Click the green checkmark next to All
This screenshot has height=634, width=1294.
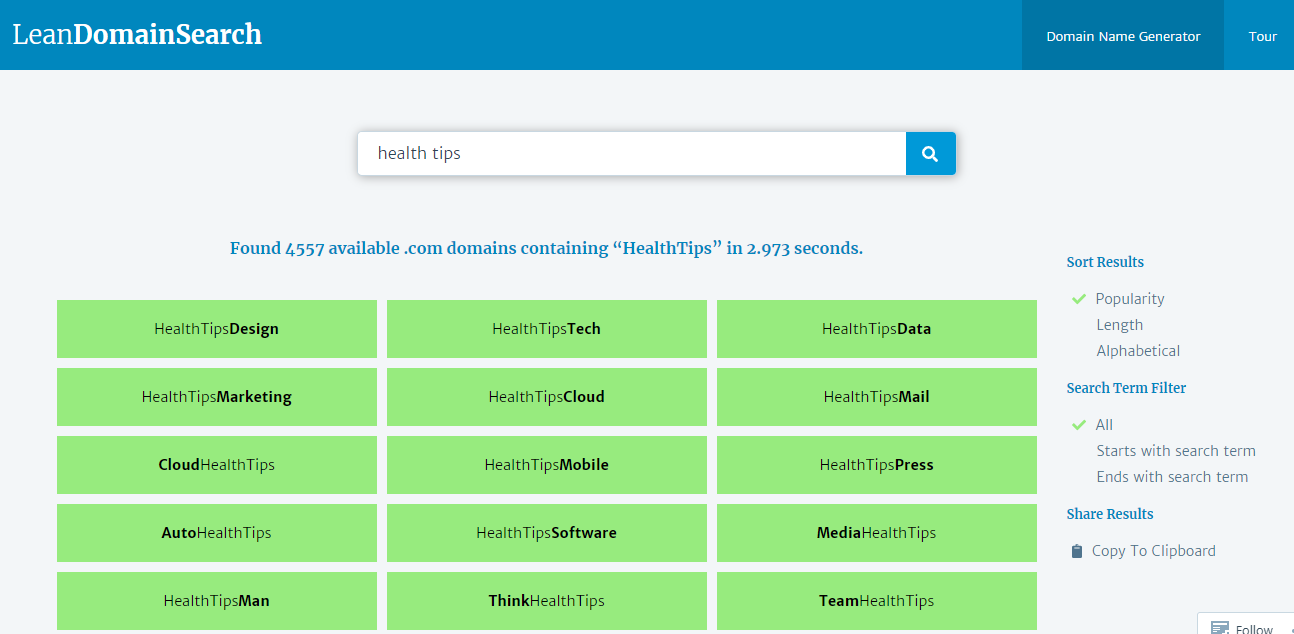coord(1079,424)
